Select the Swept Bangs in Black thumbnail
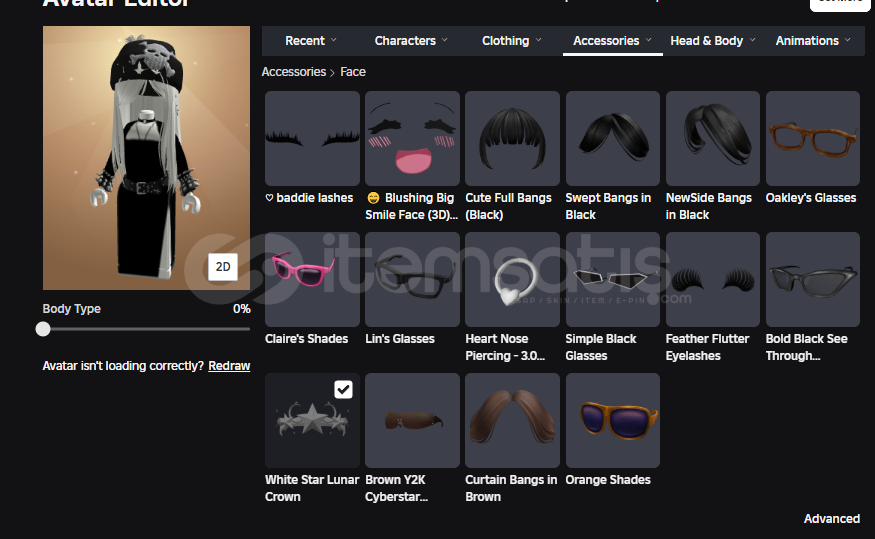This screenshot has width=875, height=539. click(x=613, y=138)
